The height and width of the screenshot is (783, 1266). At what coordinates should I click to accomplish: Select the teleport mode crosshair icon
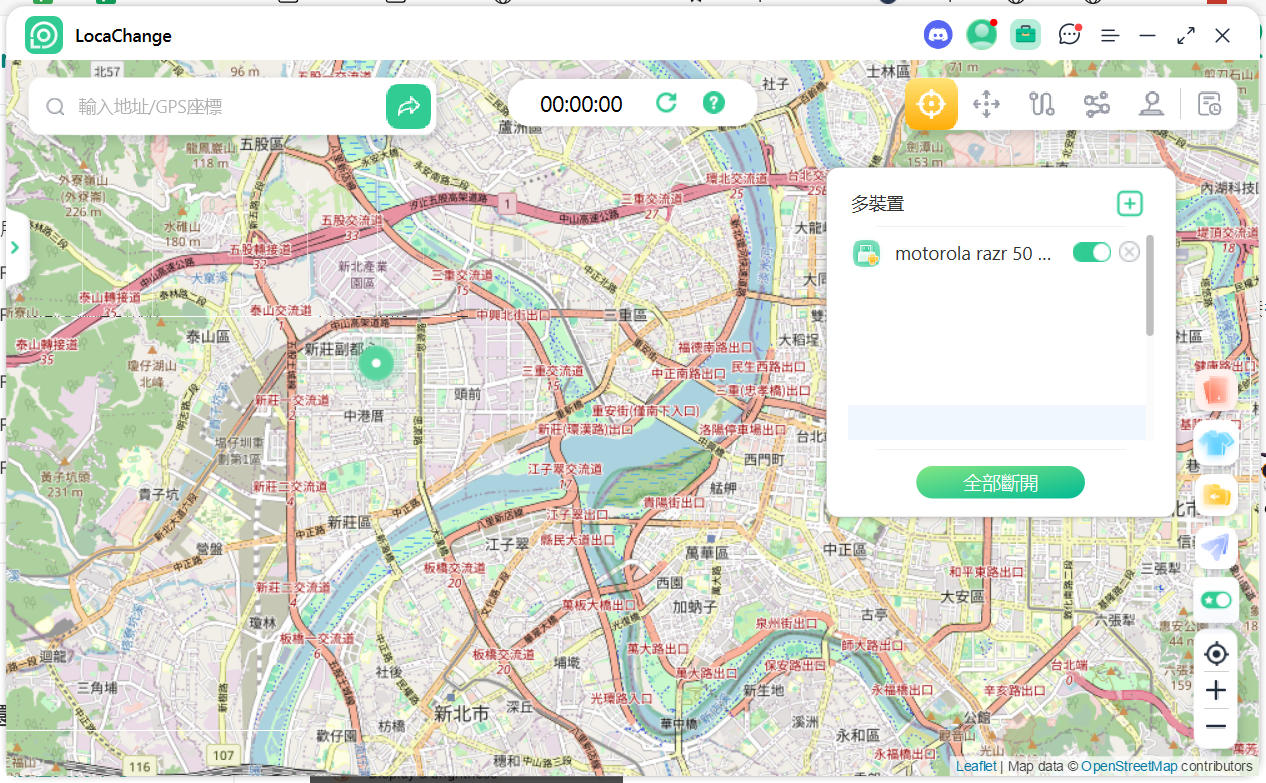931,104
